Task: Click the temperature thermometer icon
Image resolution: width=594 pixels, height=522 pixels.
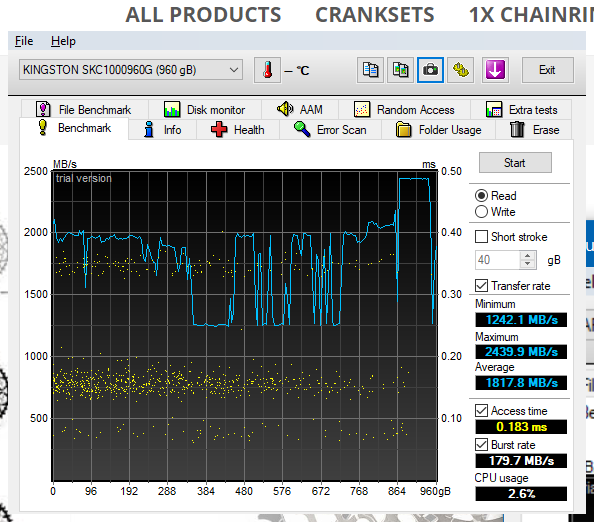Action: (267, 70)
